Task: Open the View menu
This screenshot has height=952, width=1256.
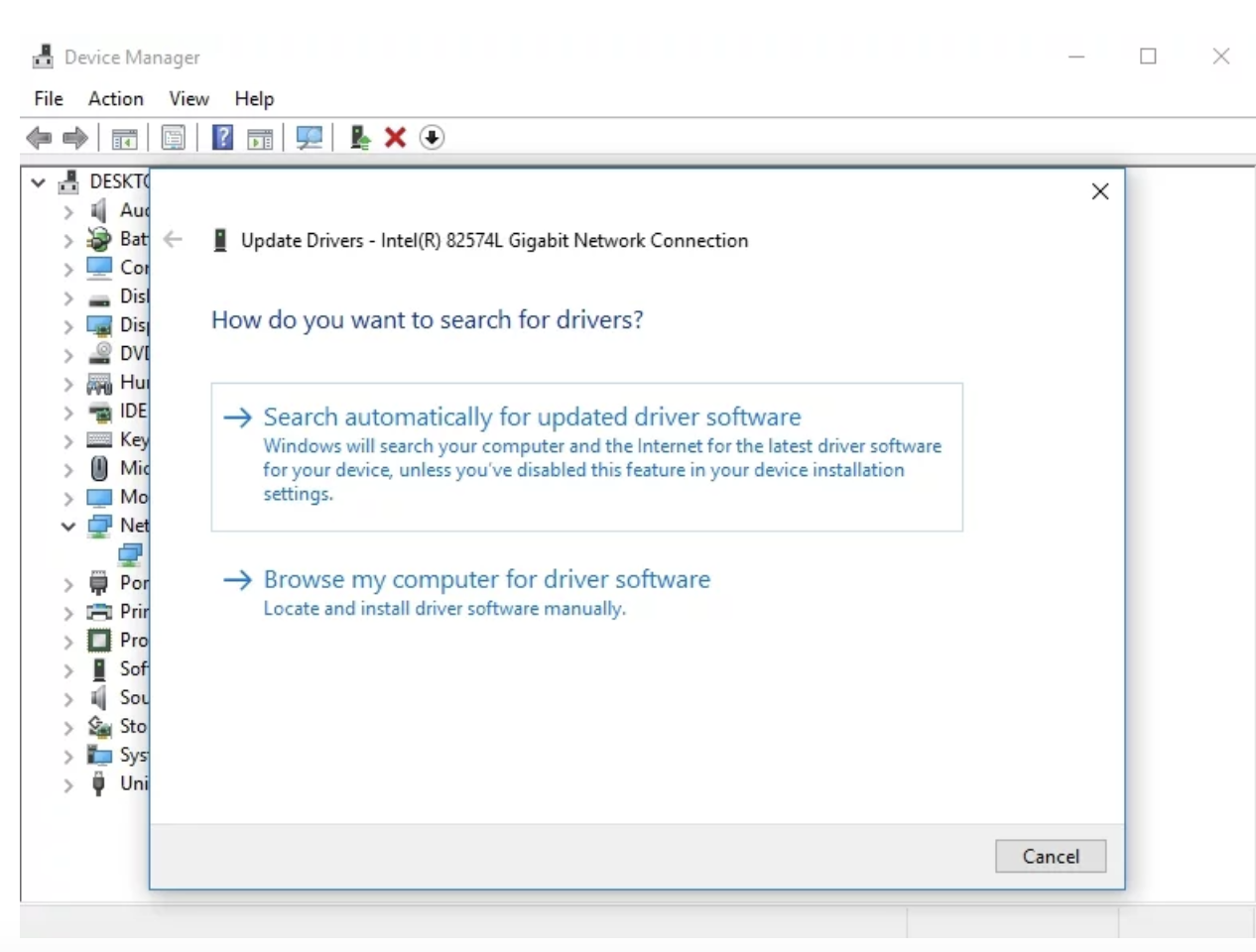Action: tap(188, 98)
